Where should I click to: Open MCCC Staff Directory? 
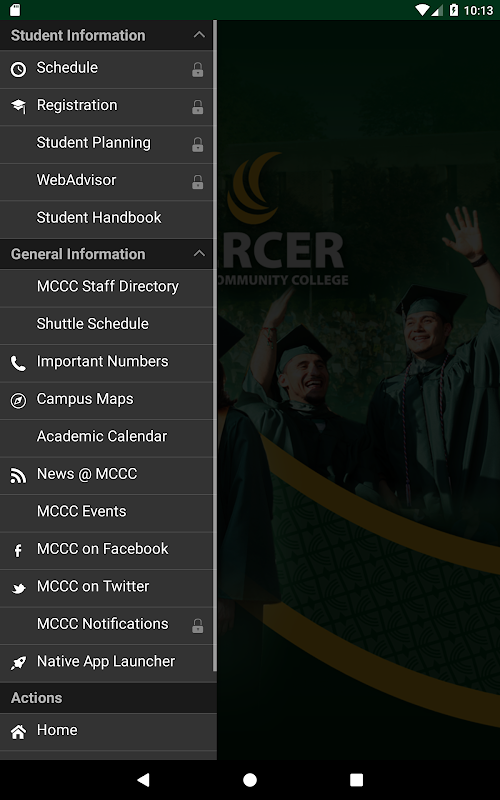pos(106,288)
